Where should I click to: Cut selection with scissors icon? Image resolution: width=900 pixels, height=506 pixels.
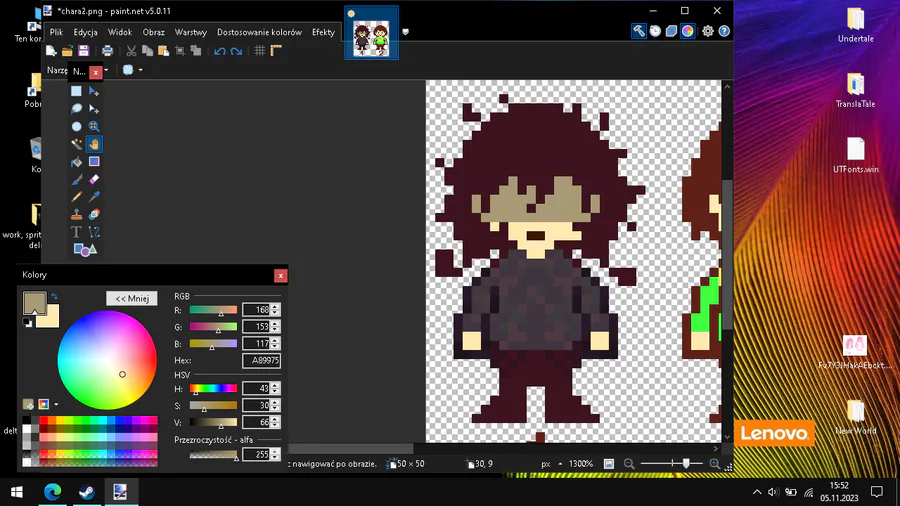pos(131,51)
